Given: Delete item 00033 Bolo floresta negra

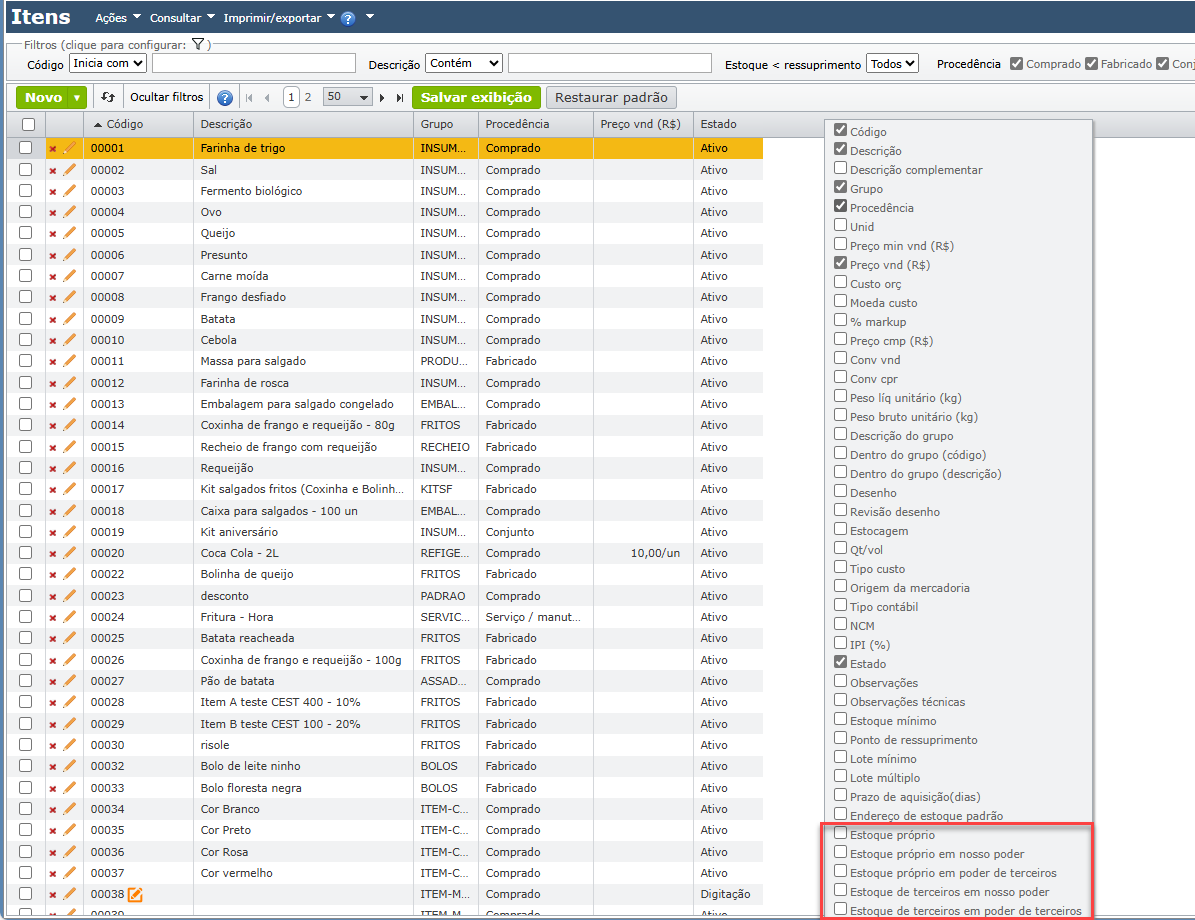Looking at the screenshot, I should (53, 788).
